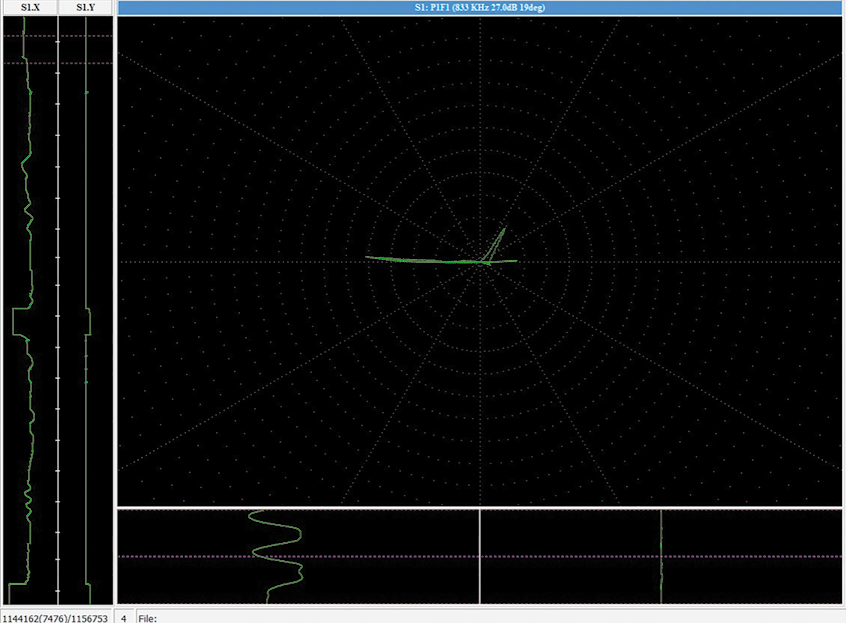Screen dimensions: 846x623
Task: Click the S1.X strip chart header
Action: (x=30, y=8)
